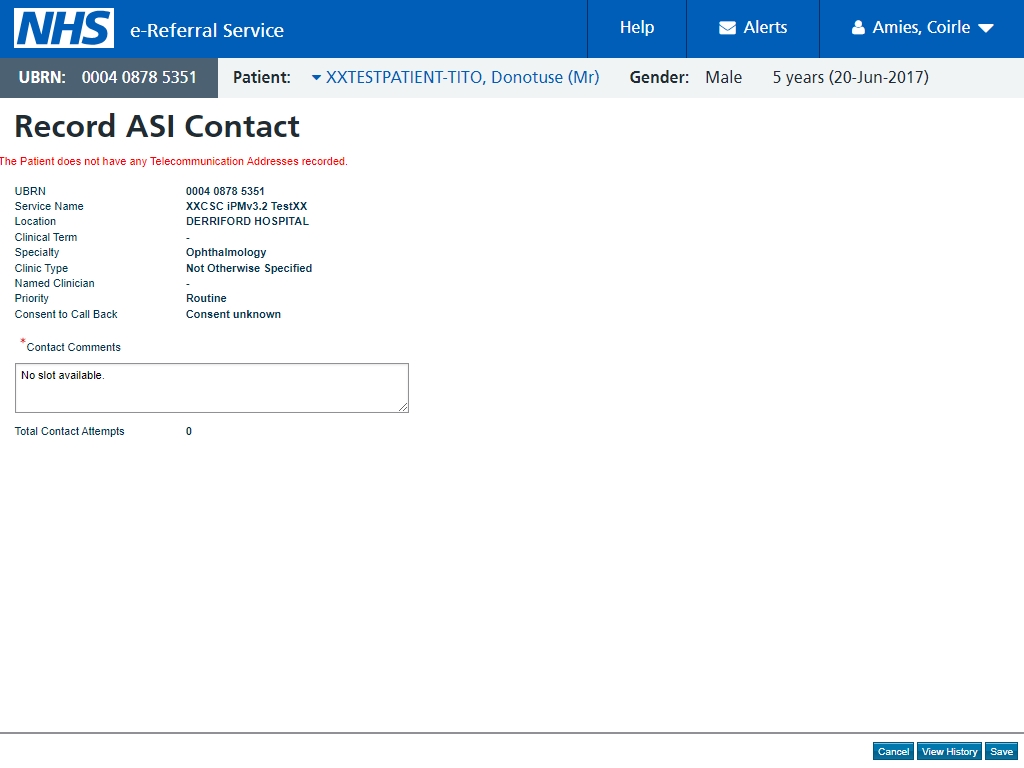The height and width of the screenshot is (768, 1024).
Task: Click the Record ASI Contact heading
Action: (157, 126)
